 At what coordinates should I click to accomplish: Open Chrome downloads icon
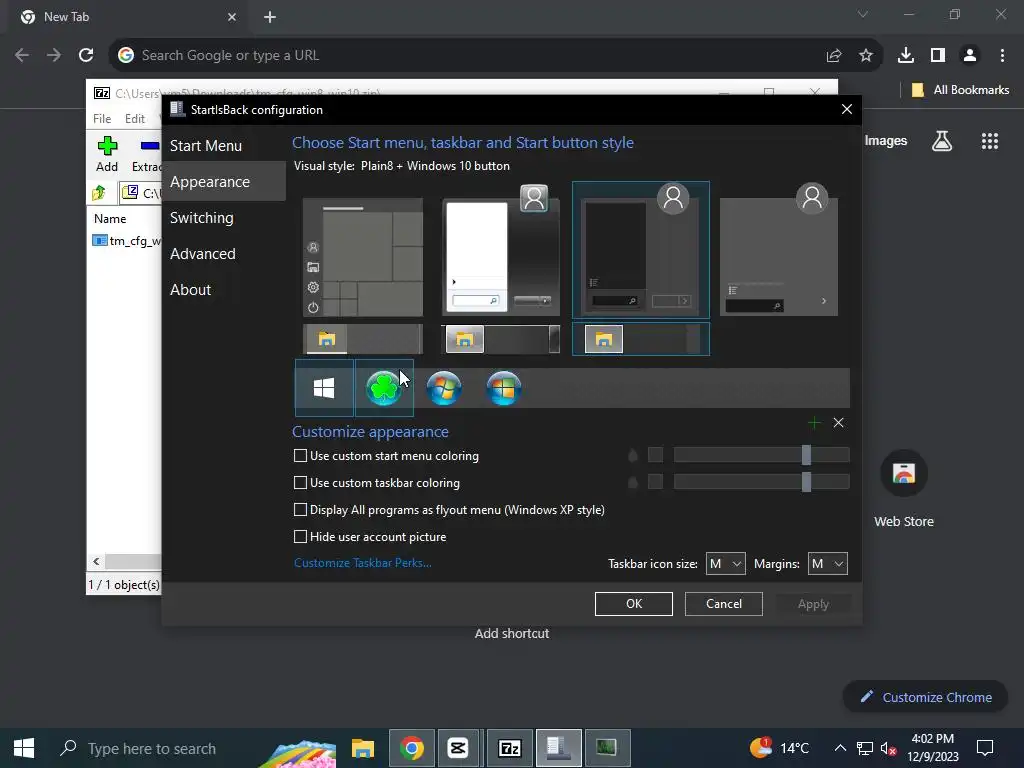click(906, 55)
